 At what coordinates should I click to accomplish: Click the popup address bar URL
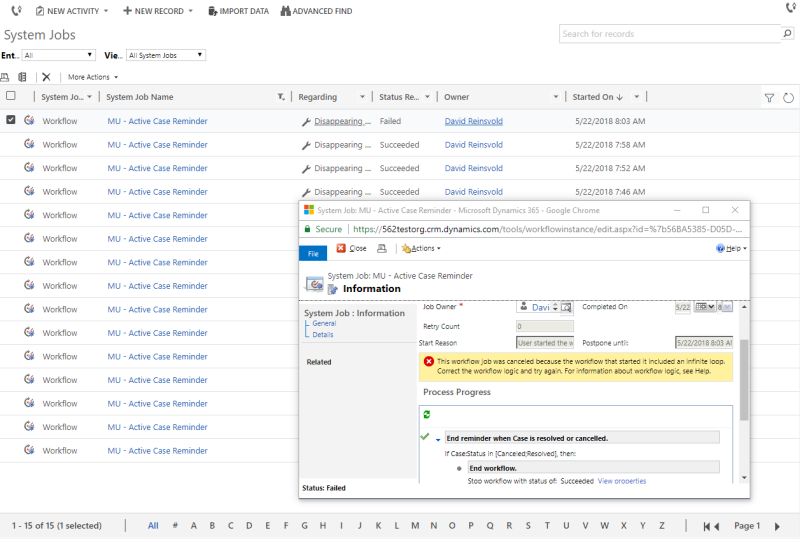(547, 229)
